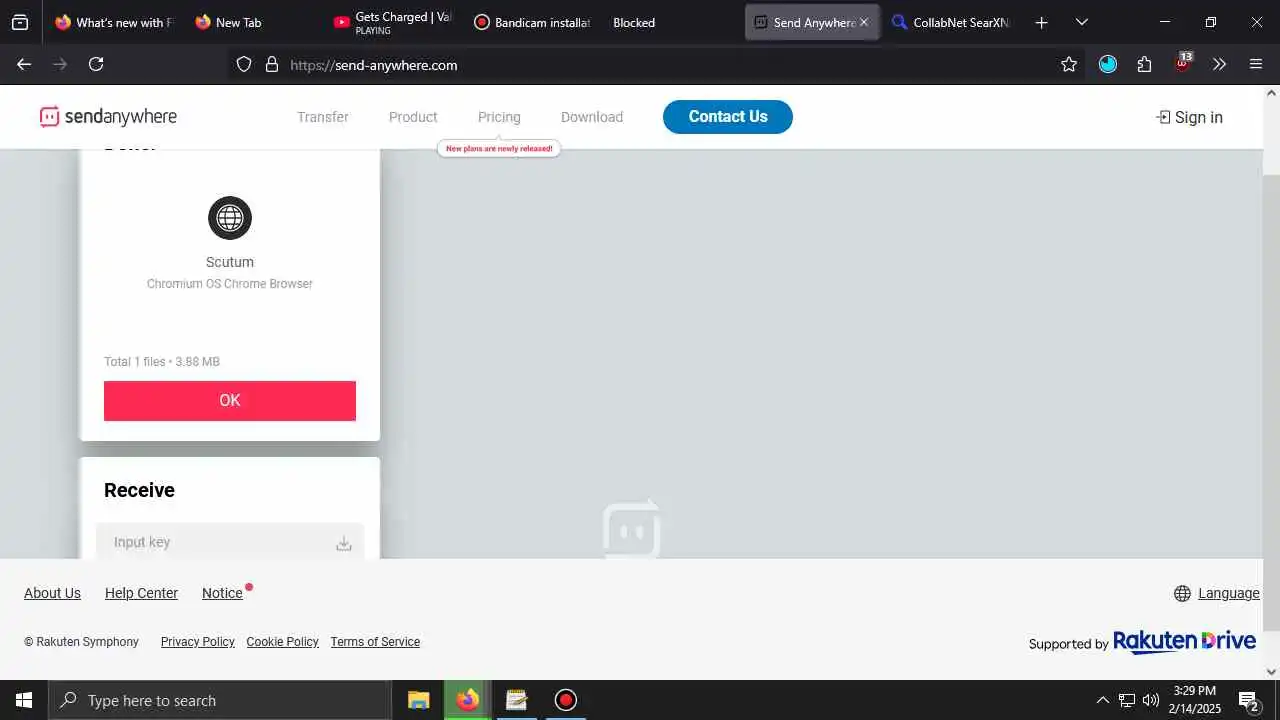This screenshot has width=1280, height=720.
Task: Open the Cookie Policy link
Action: coord(283,642)
